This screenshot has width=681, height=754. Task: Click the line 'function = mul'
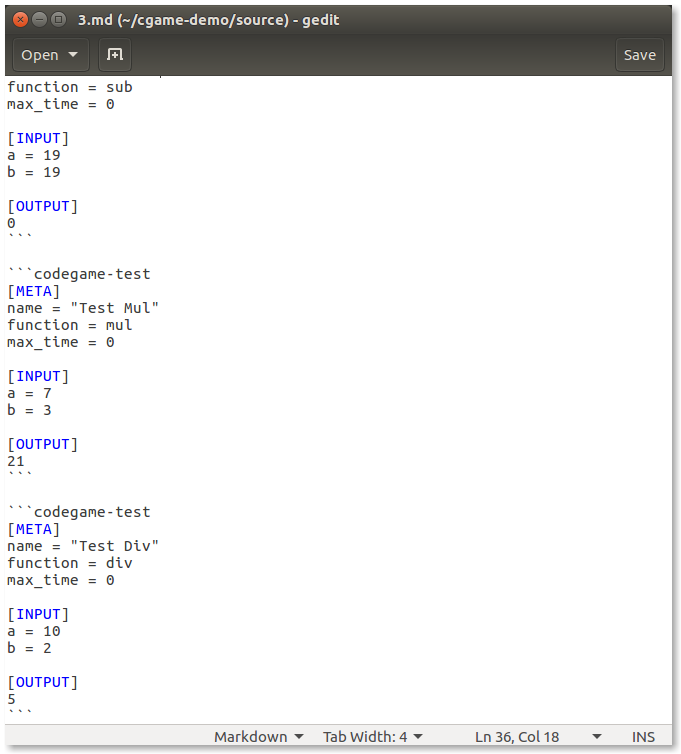[70, 325]
